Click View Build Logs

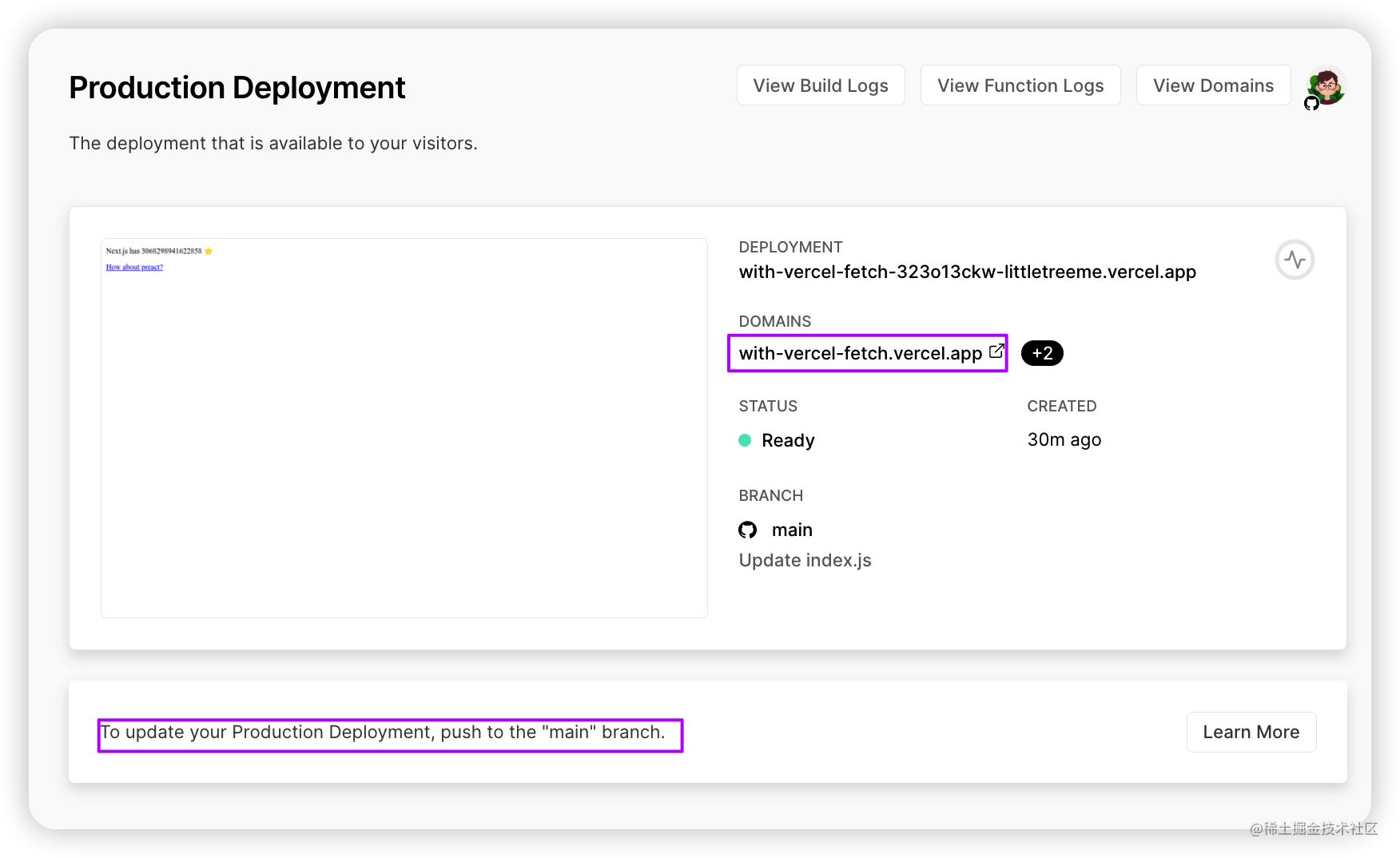tap(821, 85)
